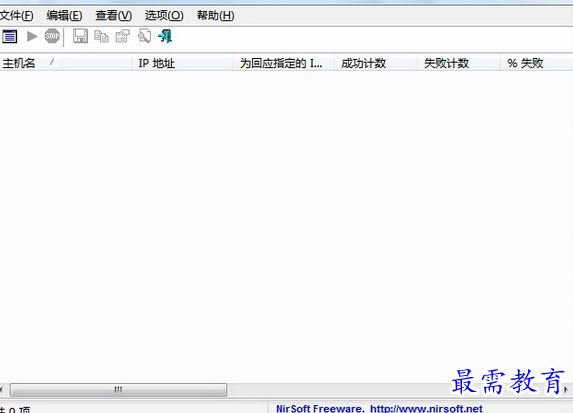Click the STOP sign toolbar icon
The width and height of the screenshot is (573, 413).
(52, 36)
